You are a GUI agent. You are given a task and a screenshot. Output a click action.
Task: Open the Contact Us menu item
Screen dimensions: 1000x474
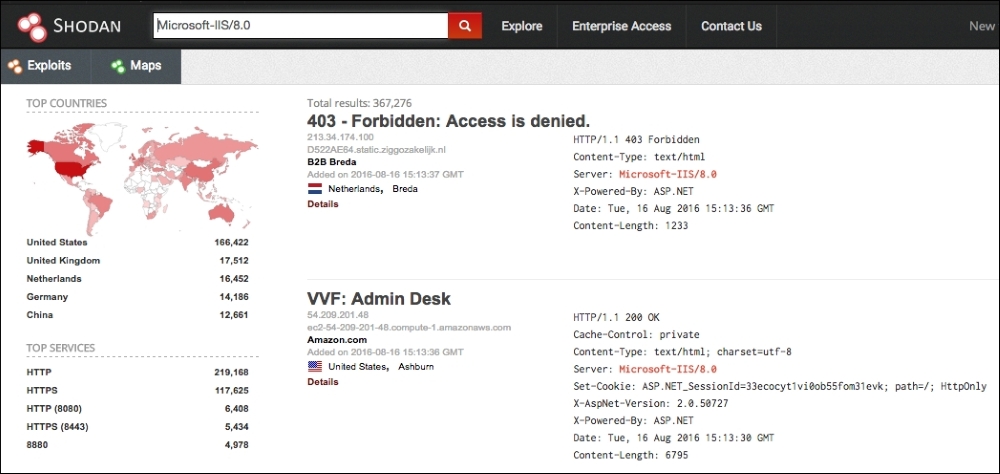731,26
